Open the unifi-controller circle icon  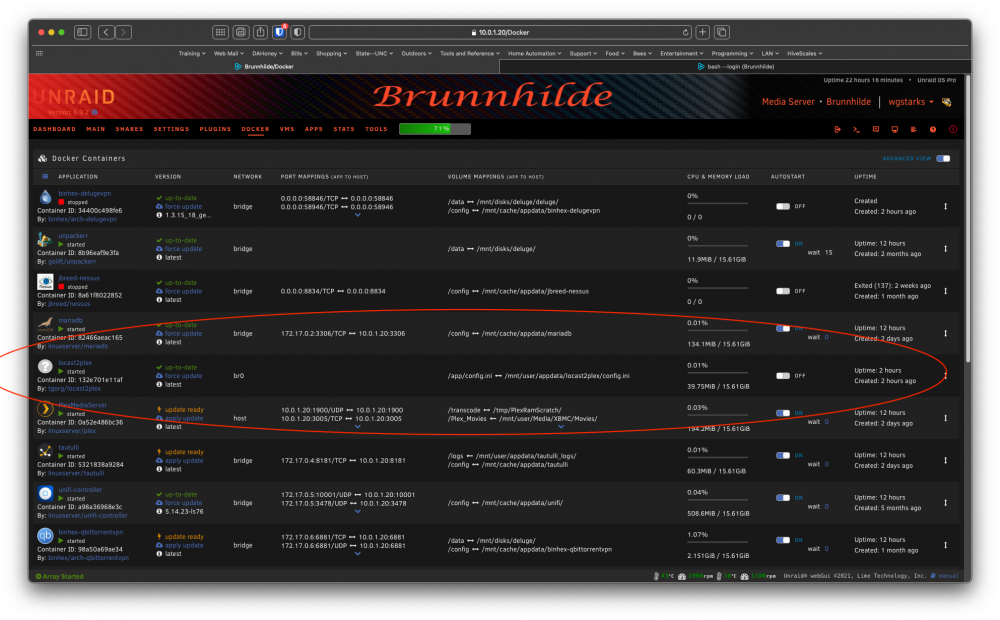45,493
